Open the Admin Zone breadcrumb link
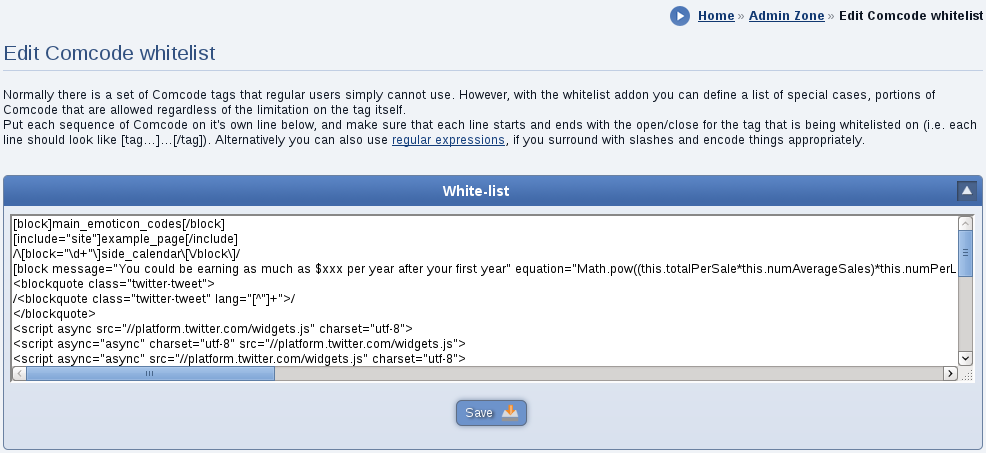The height and width of the screenshot is (453, 986). 786,16
